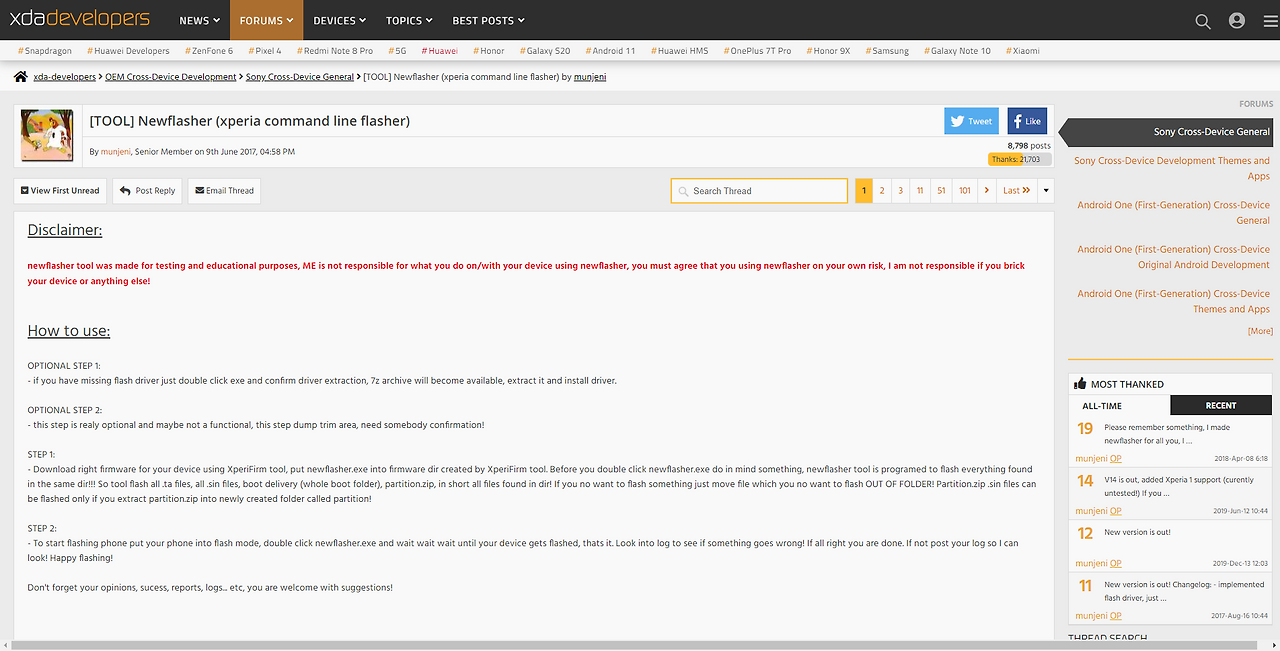Open Android One Original Android Development forum
The width and height of the screenshot is (1280, 651).
pyautogui.click(x=1173, y=257)
